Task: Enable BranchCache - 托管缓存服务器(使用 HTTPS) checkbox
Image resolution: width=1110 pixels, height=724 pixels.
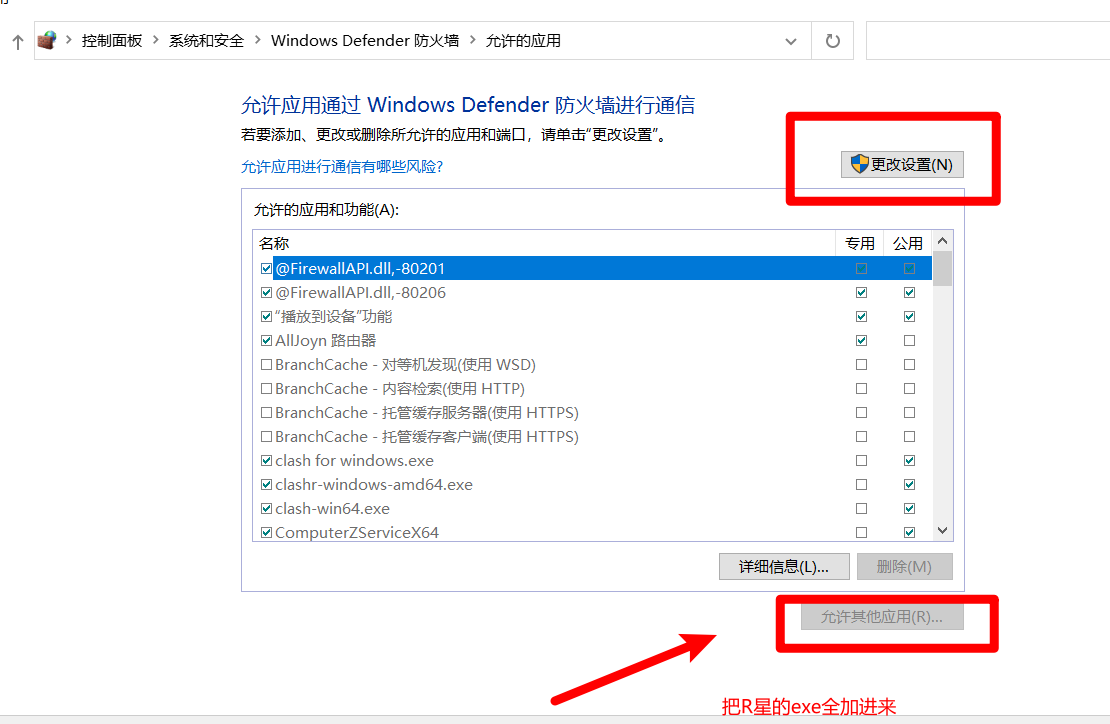Action: pyautogui.click(x=266, y=413)
